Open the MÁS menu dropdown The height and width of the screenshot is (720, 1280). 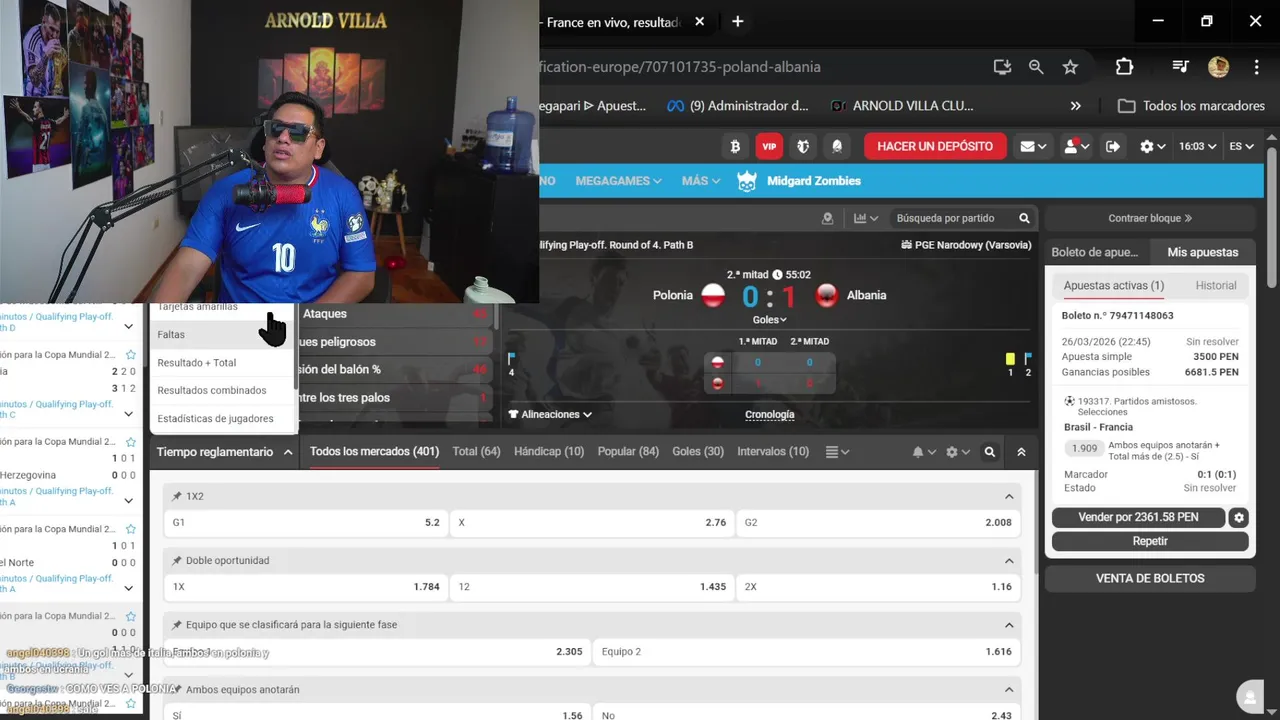[x=701, y=181]
